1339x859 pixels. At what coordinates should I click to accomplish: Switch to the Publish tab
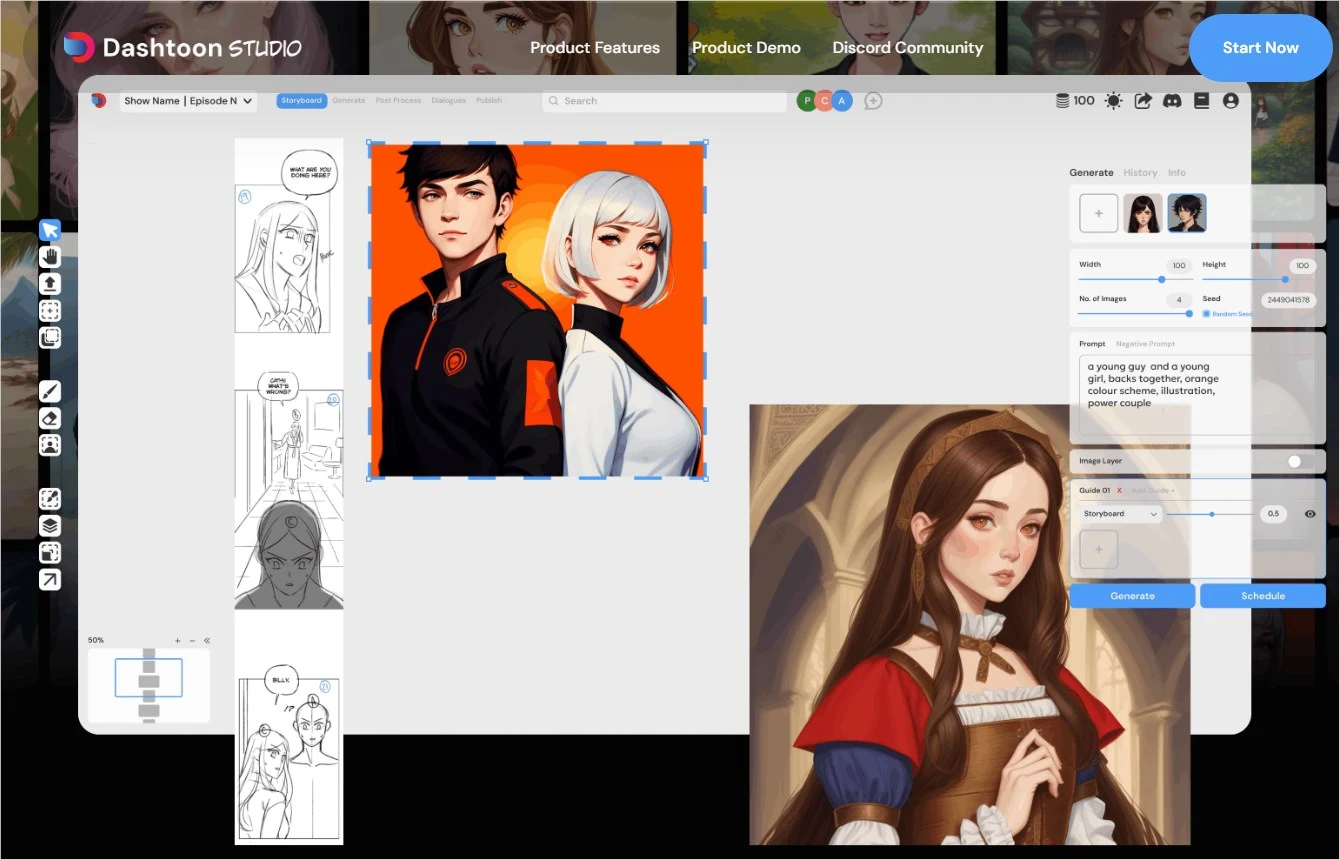coord(489,101)
